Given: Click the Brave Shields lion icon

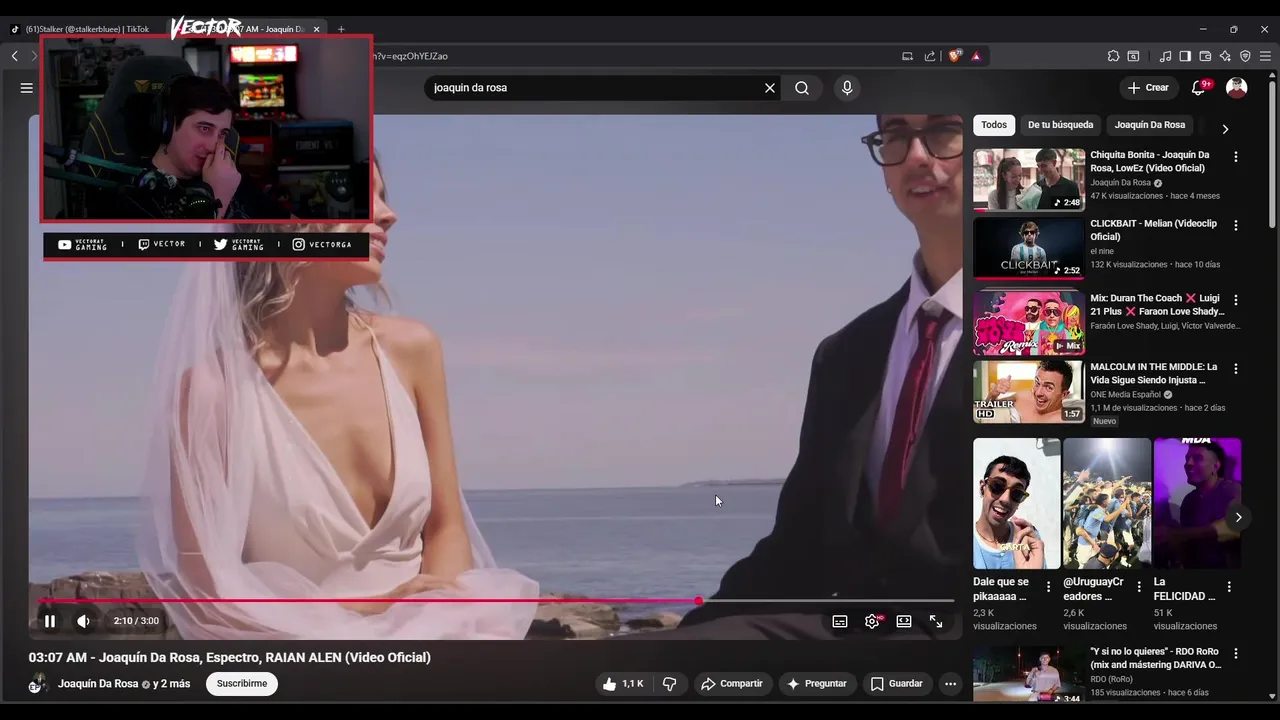Looking at the screenshot, I should pyautogui.click(x=954, y=56).
